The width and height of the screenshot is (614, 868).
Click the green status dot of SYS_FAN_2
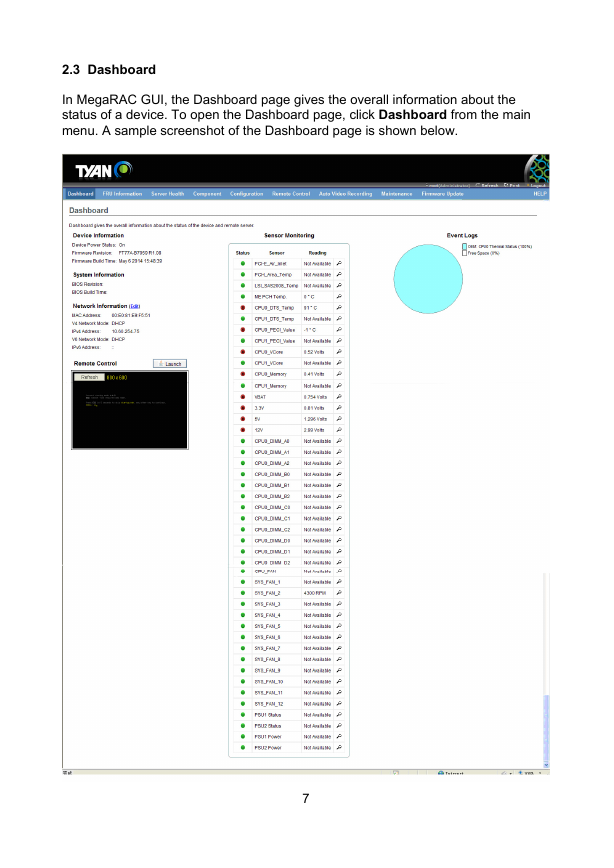(242, 592)
